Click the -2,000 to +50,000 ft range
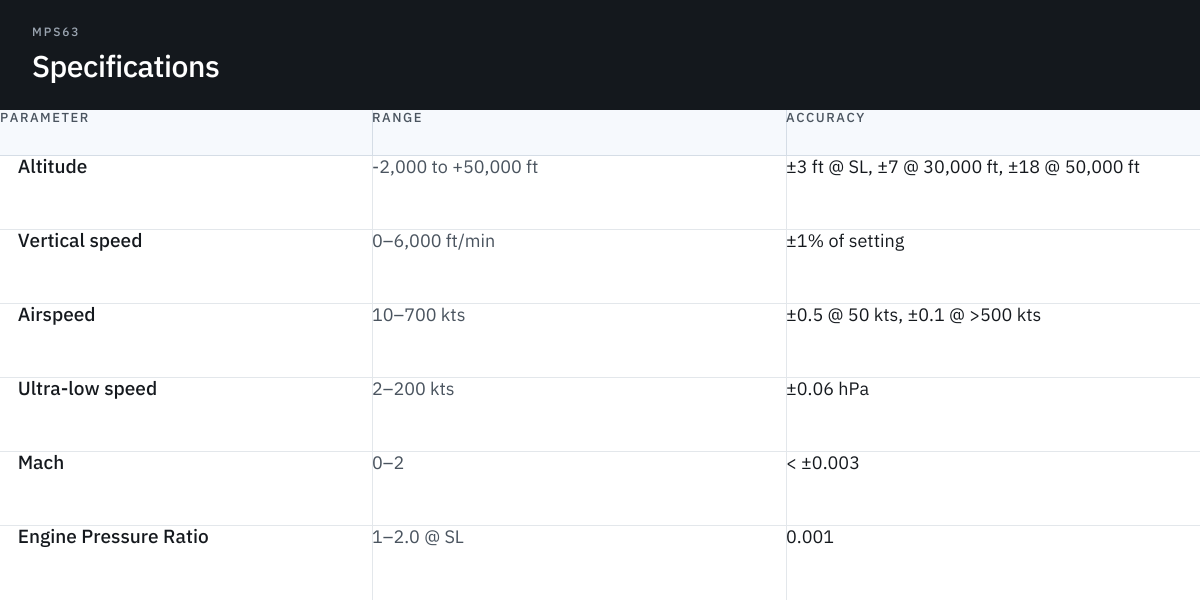Viewport: 1200px width, 600px height. 455,167
